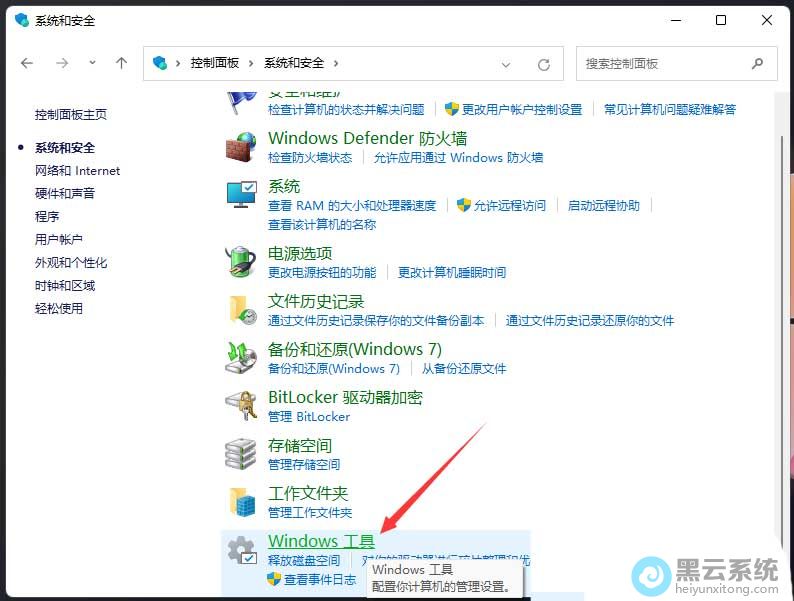
Task: Click the 搜索控制面板 search field
Action: 677,63
